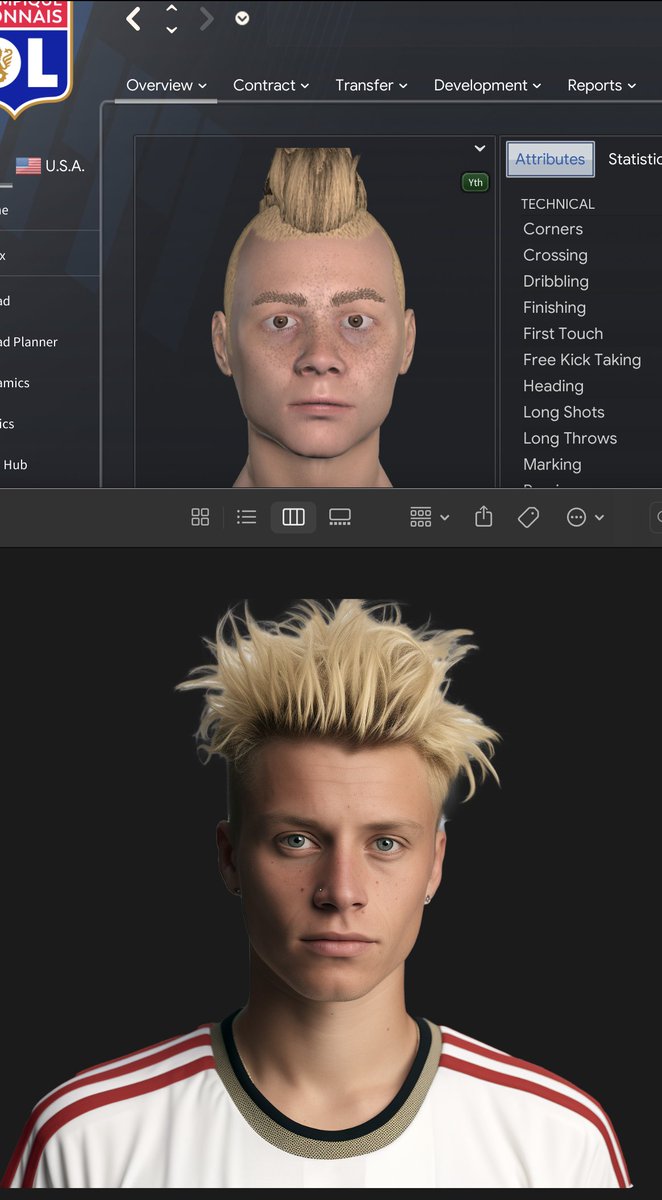Click the Long Shots attribute
Screen dimensions: 662x1200
pyautogui.click(x=564, y=412)
